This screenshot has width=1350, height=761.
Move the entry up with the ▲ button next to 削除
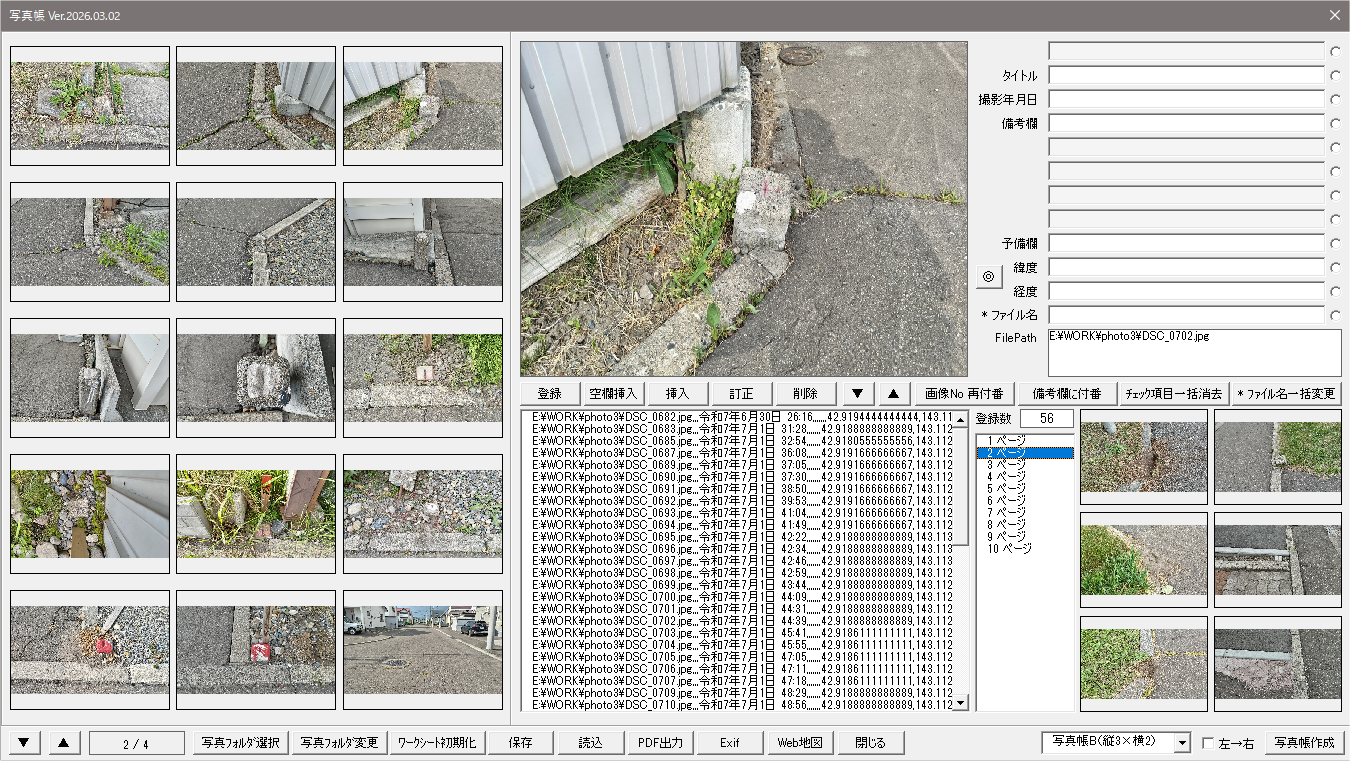(893, 394)
